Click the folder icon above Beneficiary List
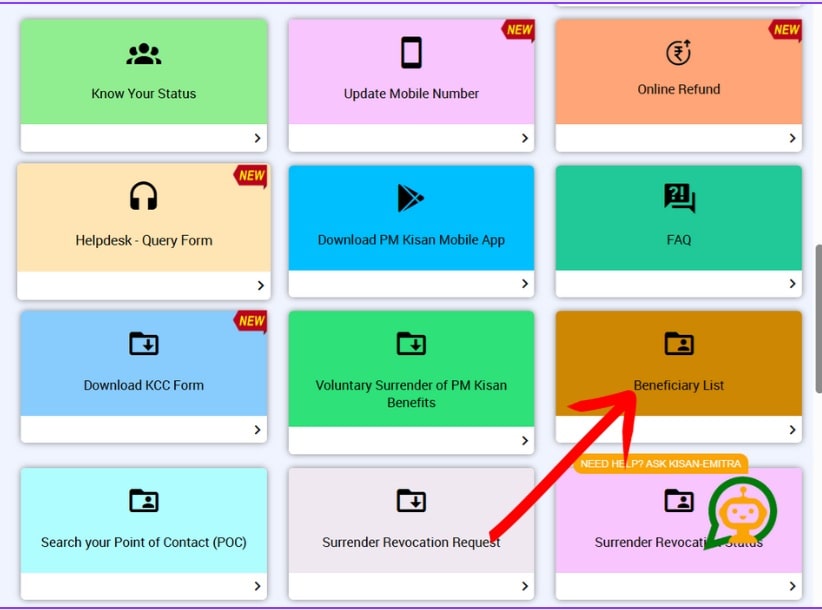This screenshot has height=610, width=822. [x=679, y=344]
